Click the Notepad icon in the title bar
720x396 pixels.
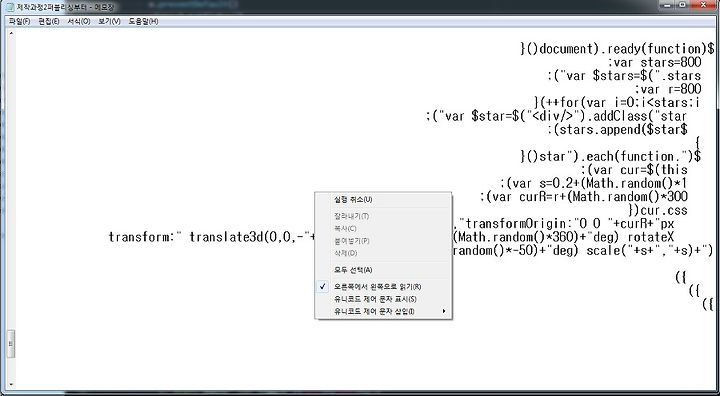pyautogui.click(x=10, y=7)
